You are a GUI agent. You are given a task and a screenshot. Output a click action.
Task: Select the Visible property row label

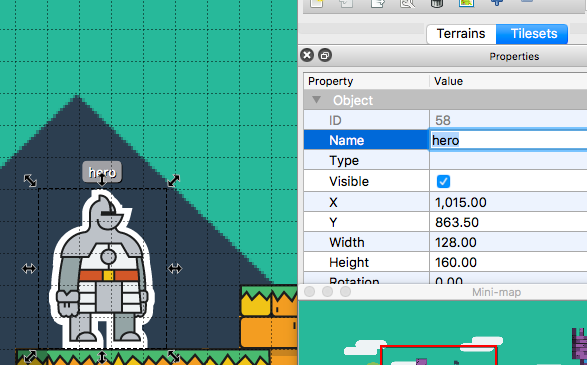coord(349,182)
